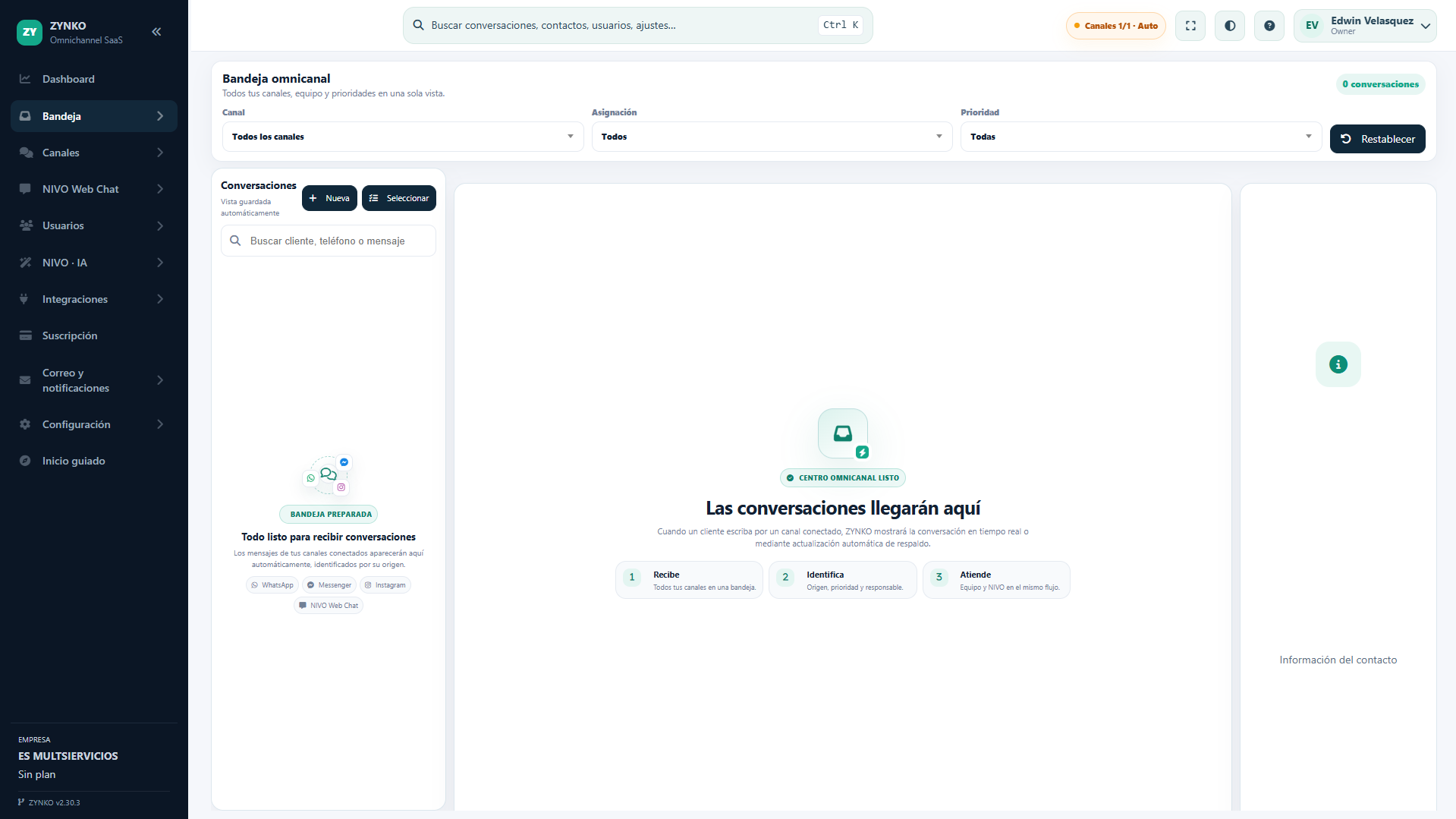
Task: Focus the global search bar
Action: coord(637,26)
